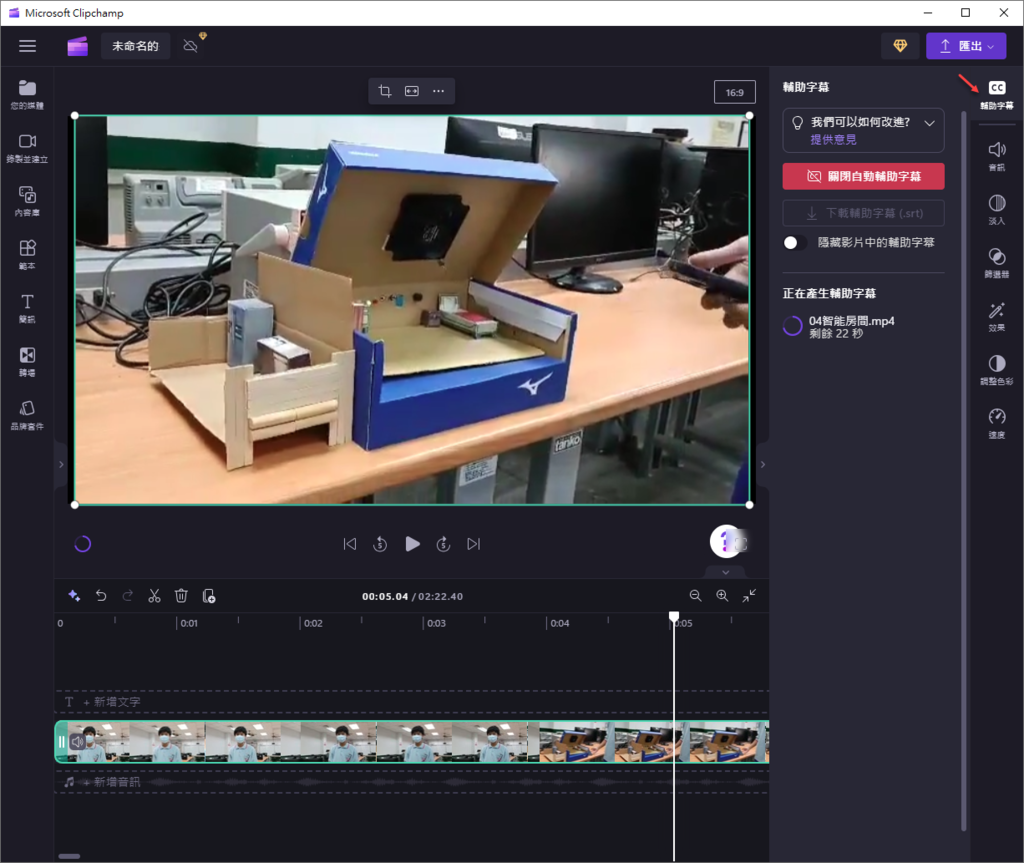Screen dimensions: 1024x863
Task: Open the hamburger main menu
Action: point(27,46)
